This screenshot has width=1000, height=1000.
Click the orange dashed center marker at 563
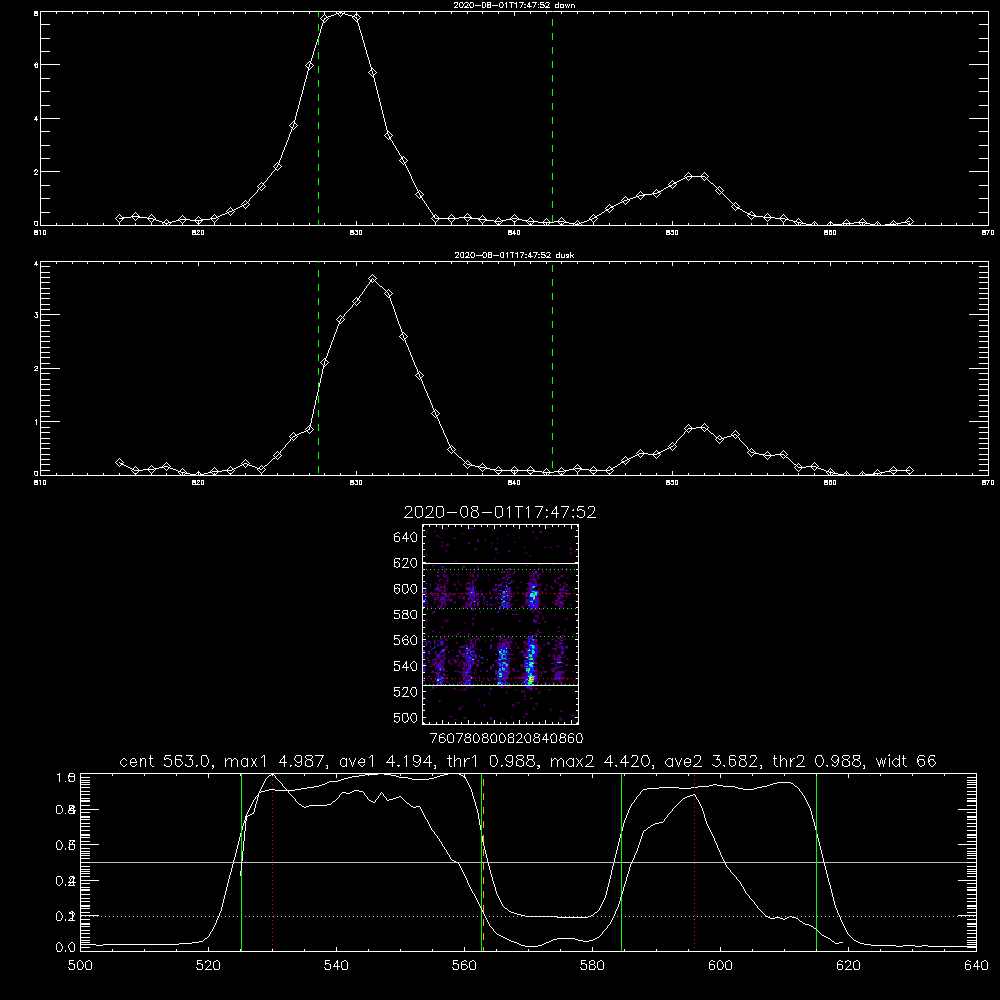point(483,861)
